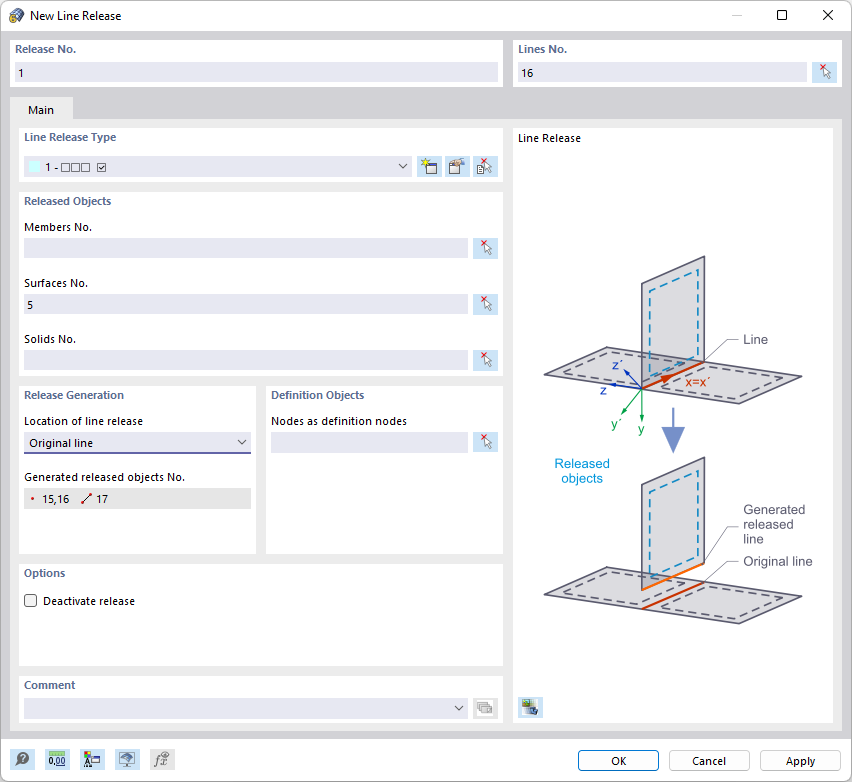852x782 pixels.
Task: Open the fx formula editor icon
Action: [x=161, y=759]
